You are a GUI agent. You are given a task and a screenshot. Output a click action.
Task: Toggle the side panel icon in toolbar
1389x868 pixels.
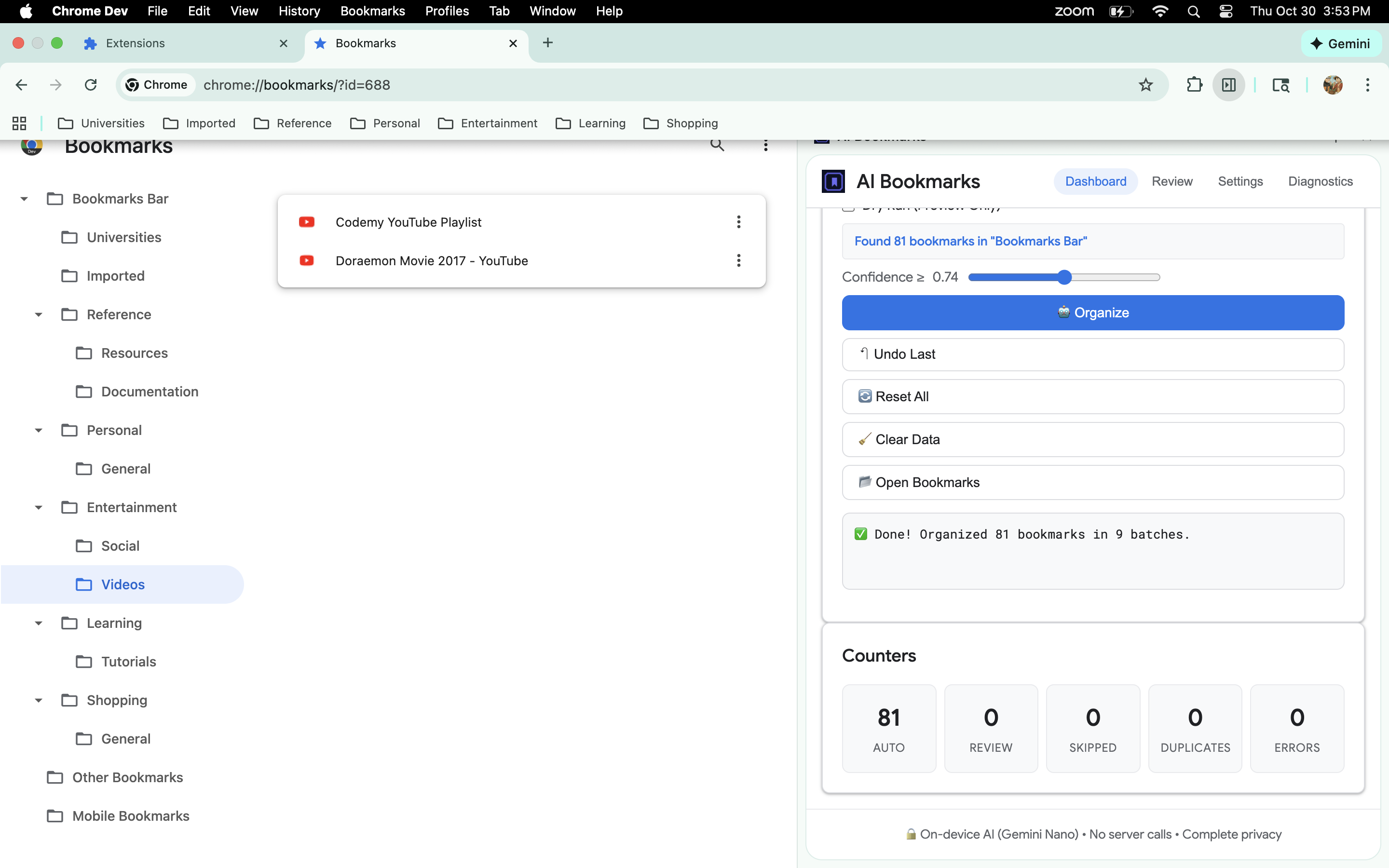1228,85
